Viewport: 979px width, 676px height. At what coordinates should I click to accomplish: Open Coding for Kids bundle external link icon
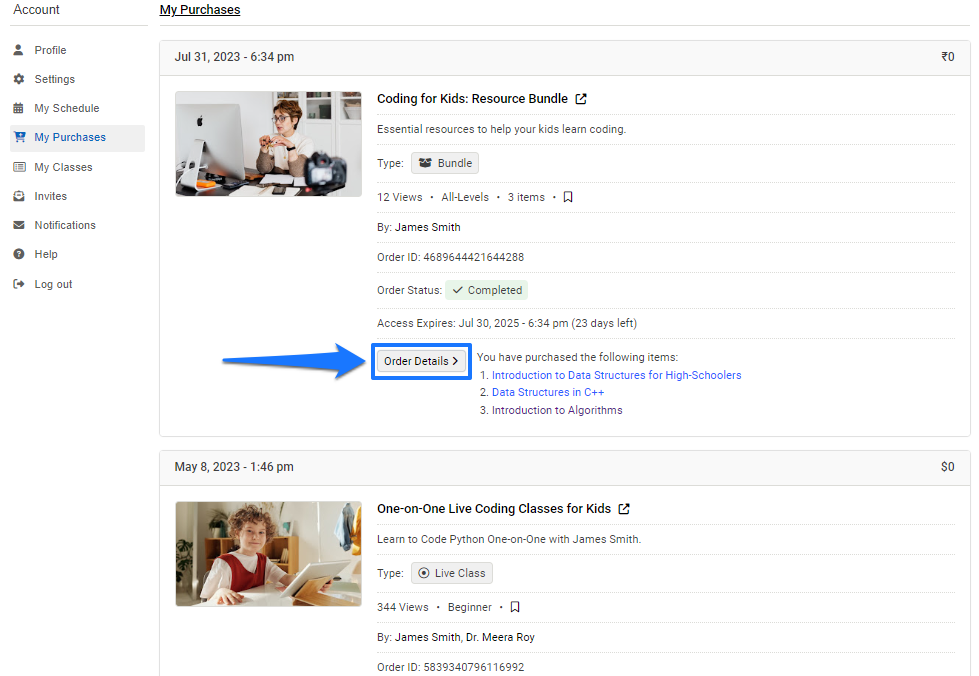581,99
